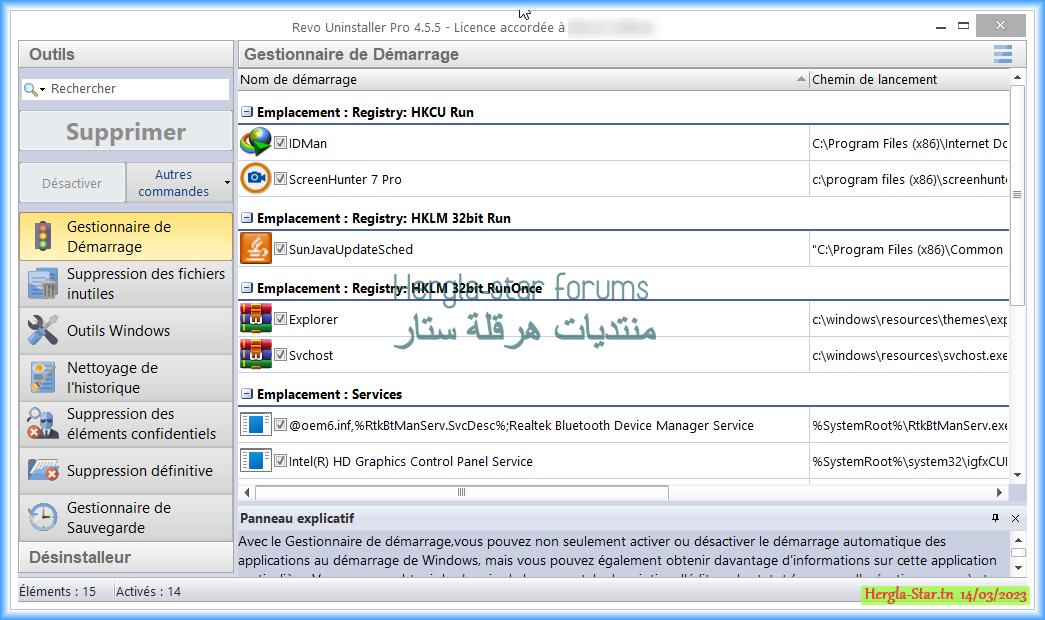
Task: Click the list horizontal scroll right arrow
Action: coord(999,493)
